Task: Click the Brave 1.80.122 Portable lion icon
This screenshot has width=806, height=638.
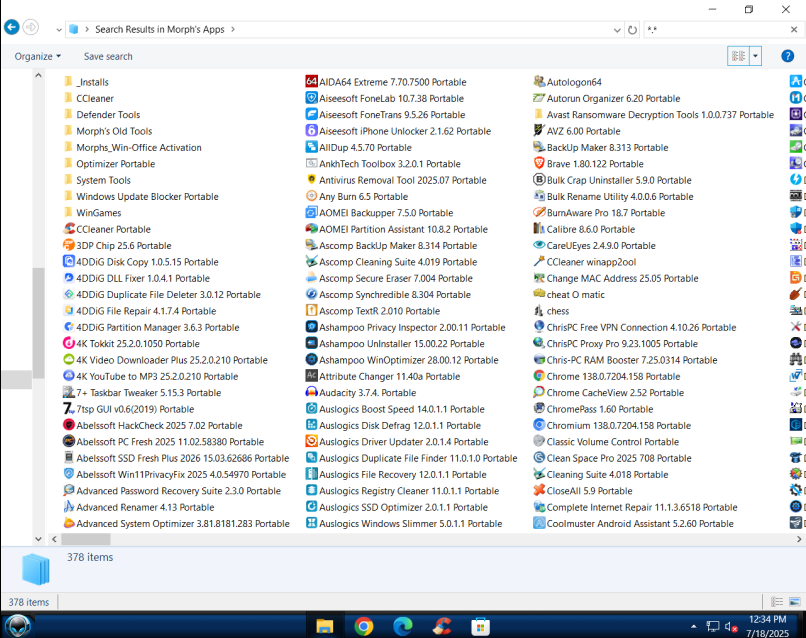Action: click(x=539, y=163)
